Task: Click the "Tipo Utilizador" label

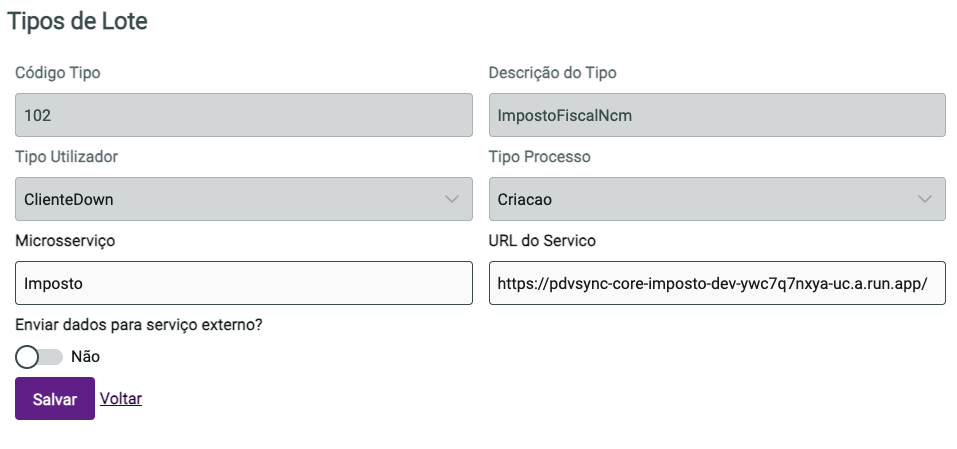Action: (67, 157)
